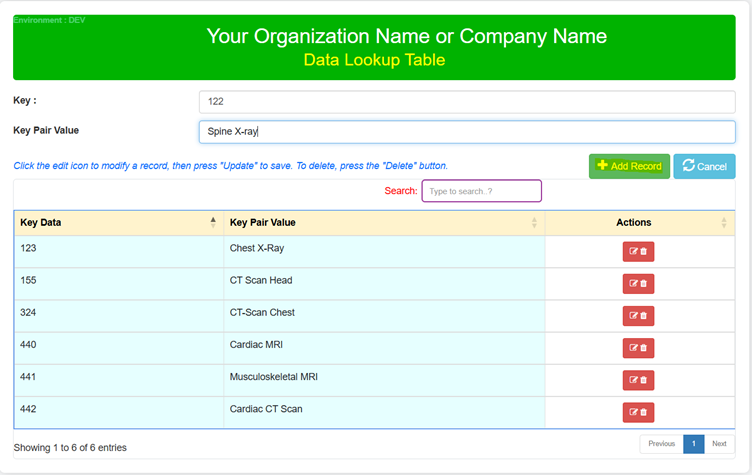Click the Cancel button
The height and width of the screenshot is (475, 752).
tap(704, 166)
